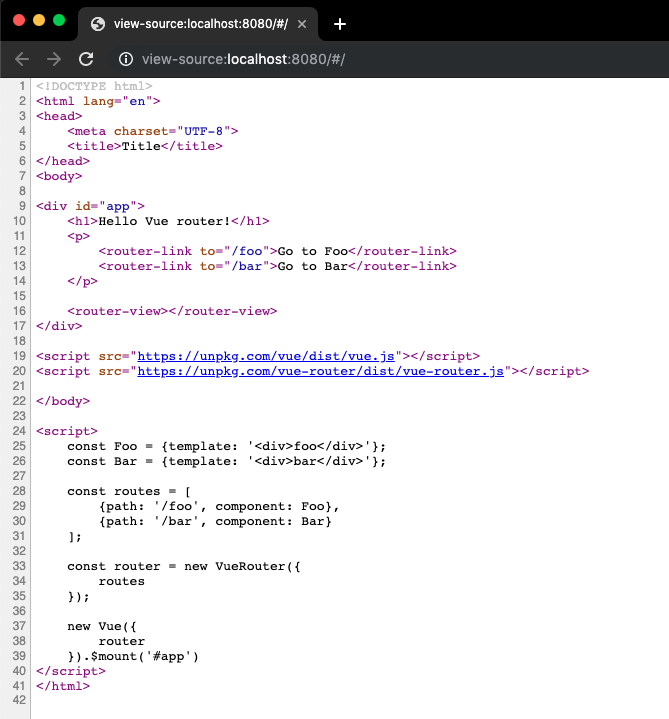Click the <div id="app"> line
The image size is (669, 719).
[90, 206]
